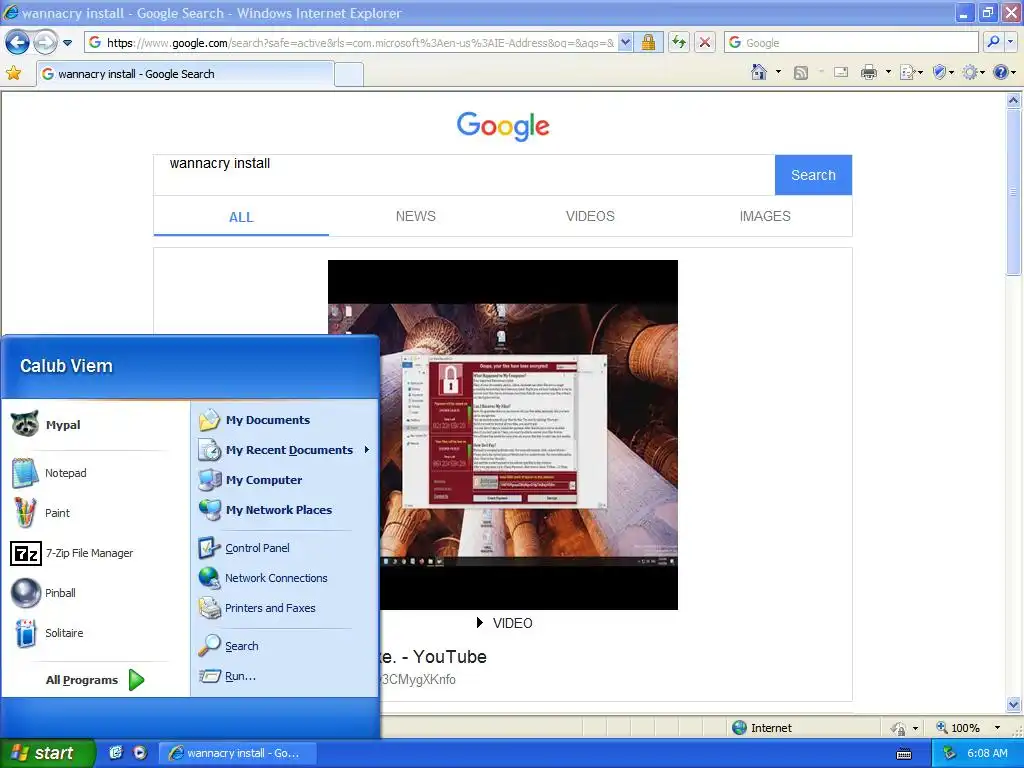Click the Home icon in command bar

click(x=759, y=72)
